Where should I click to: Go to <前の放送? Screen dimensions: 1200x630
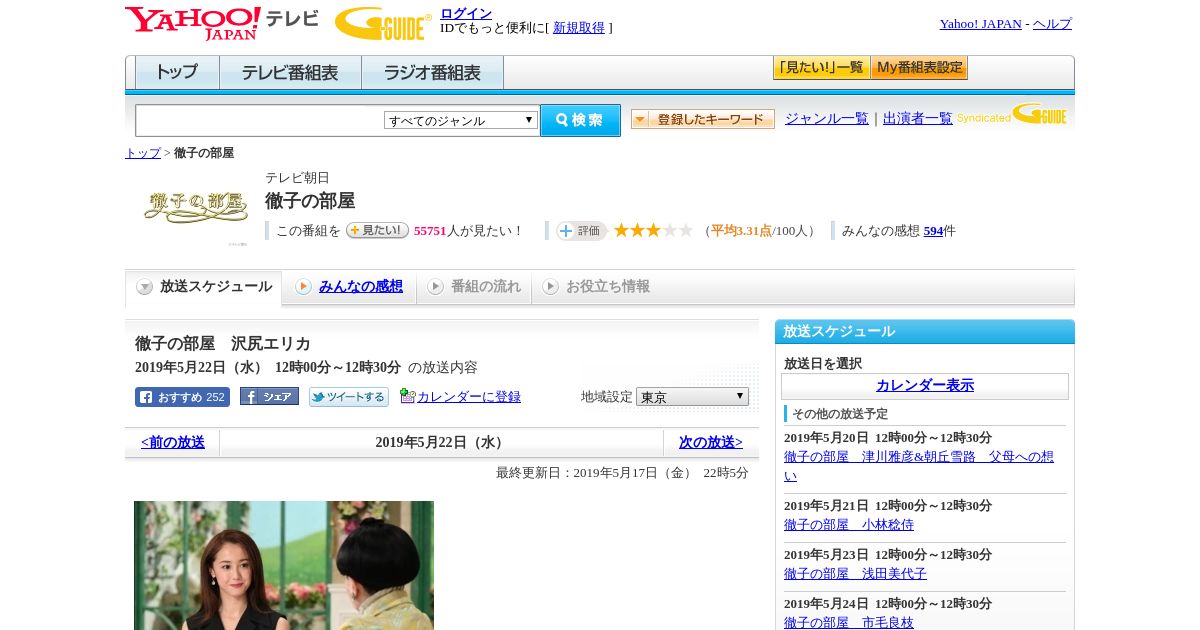click(173, 442)
